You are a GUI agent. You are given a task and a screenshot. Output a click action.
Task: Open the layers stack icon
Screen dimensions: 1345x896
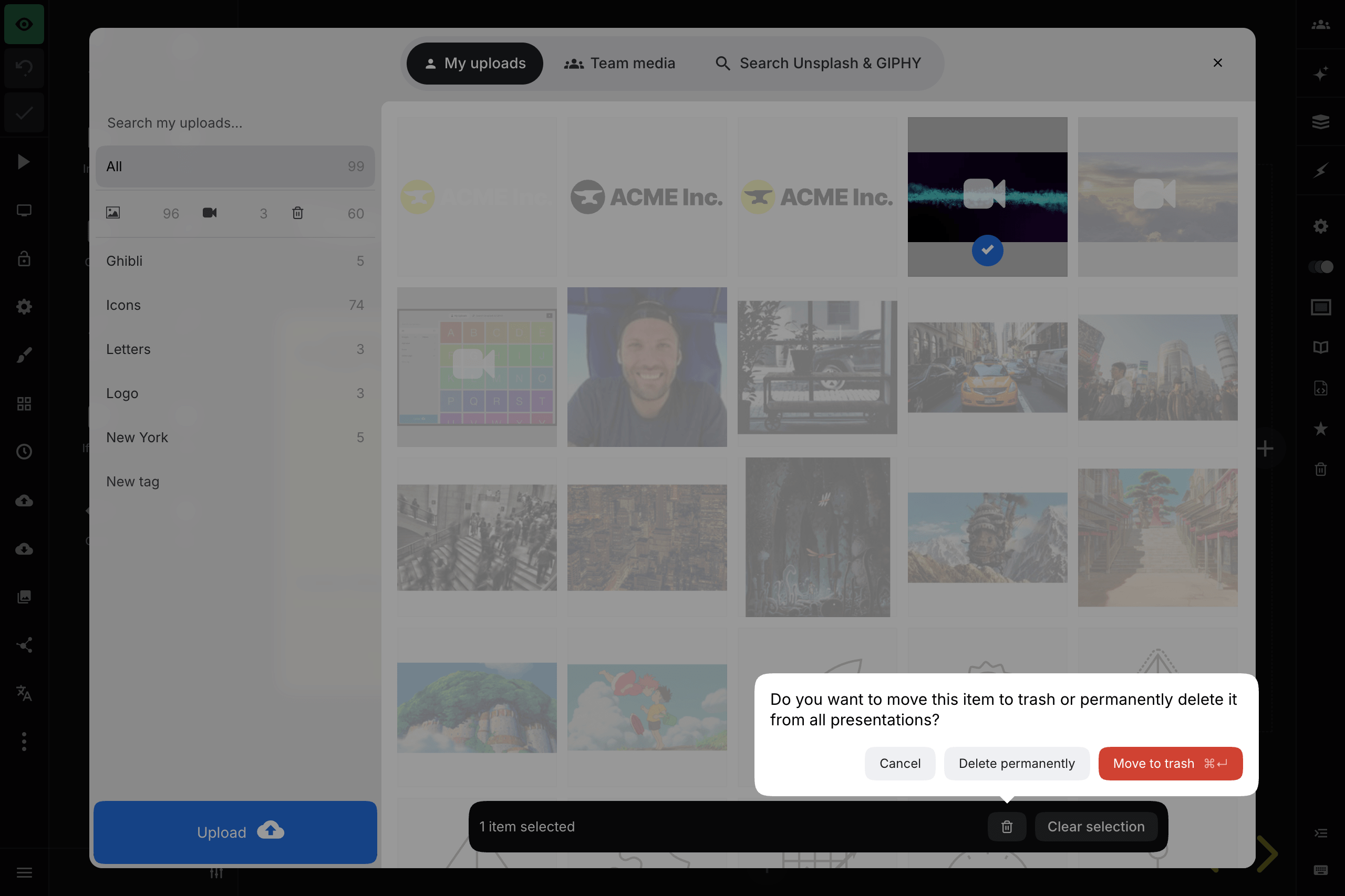pos(1320,122)
